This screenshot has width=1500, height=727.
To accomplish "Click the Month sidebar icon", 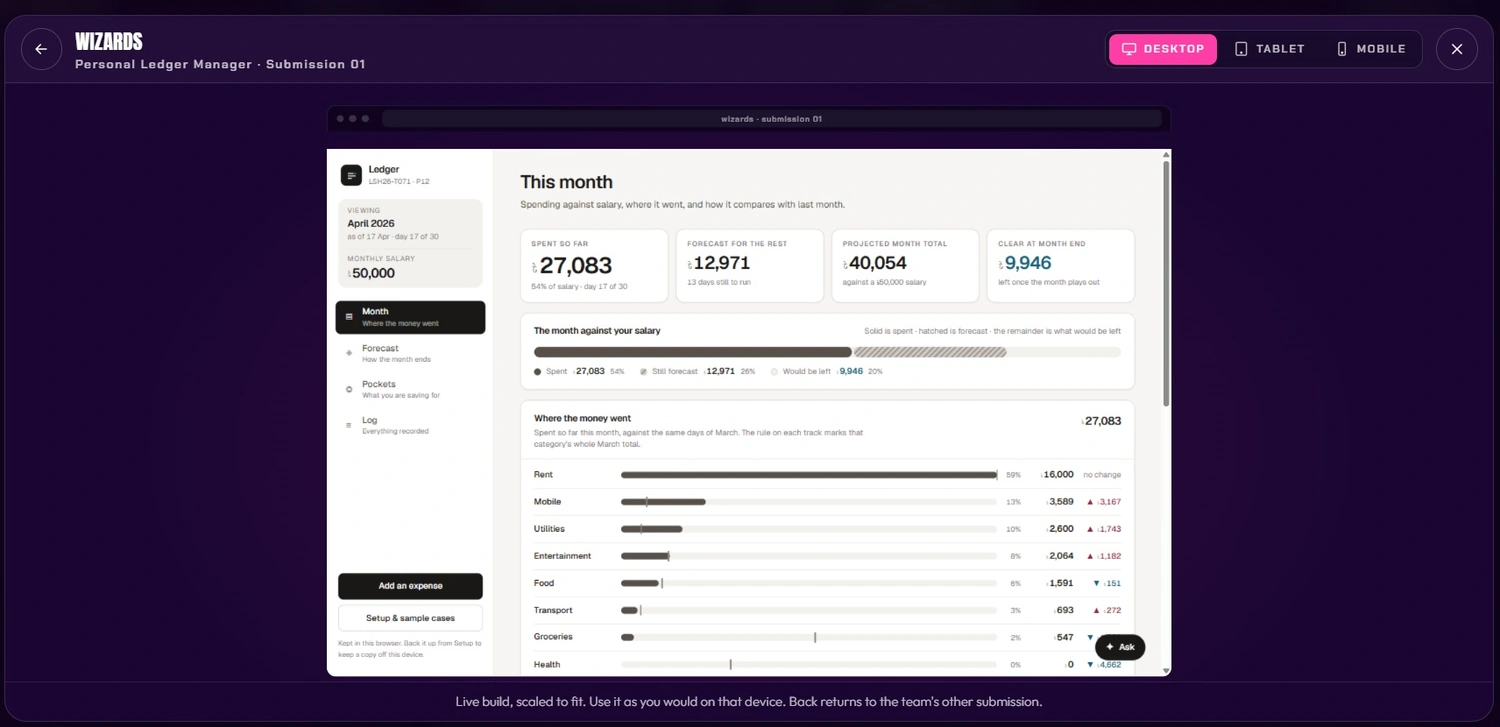I will [x=349, y=317].
